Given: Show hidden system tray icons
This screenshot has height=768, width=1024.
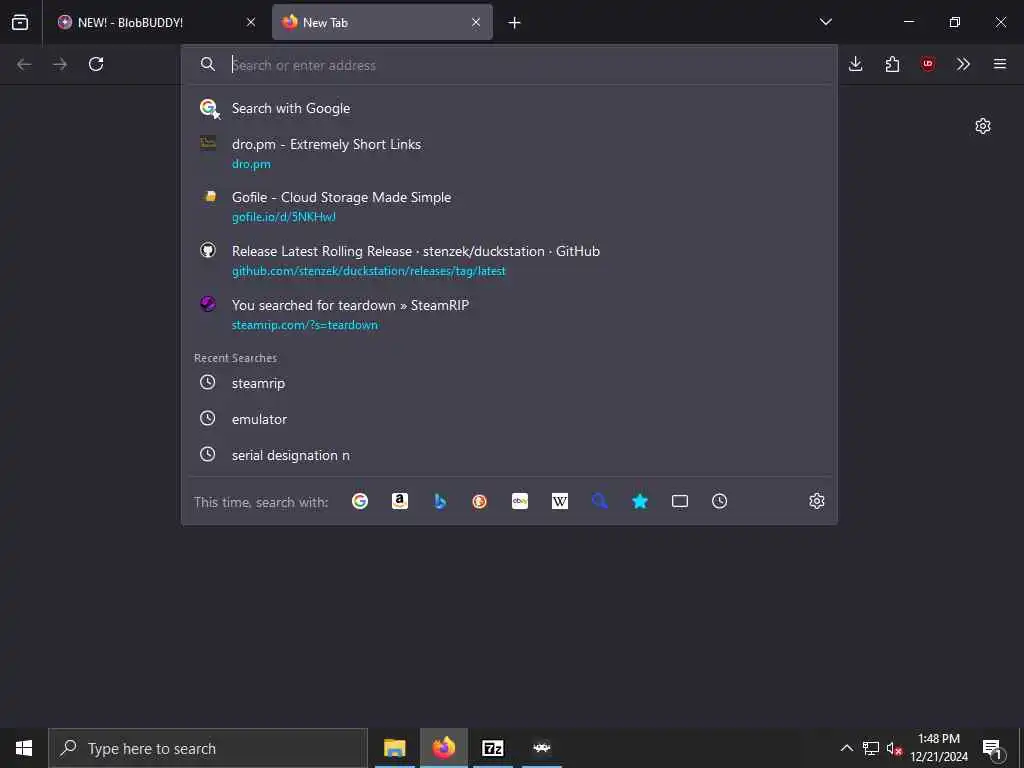Looking at the screenshot, I should [x=846, y=748].
